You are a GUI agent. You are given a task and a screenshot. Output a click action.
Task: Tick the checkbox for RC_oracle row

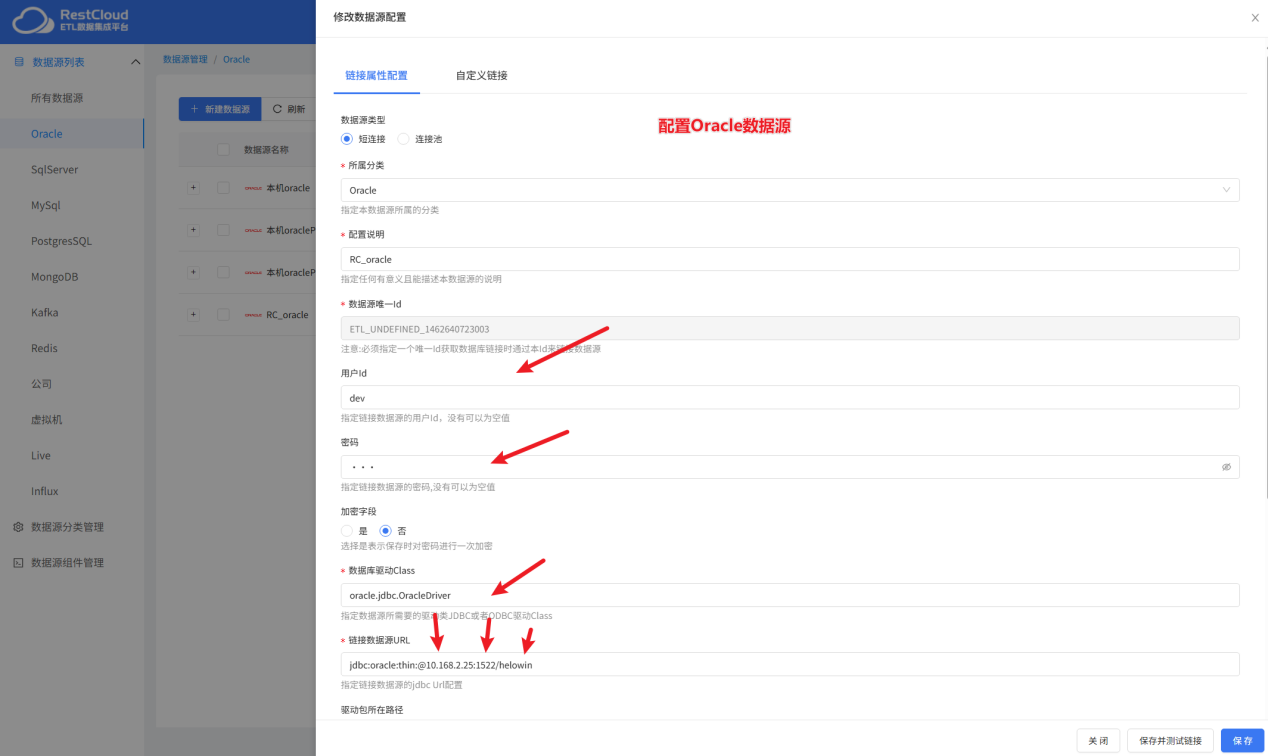(223, 315)
